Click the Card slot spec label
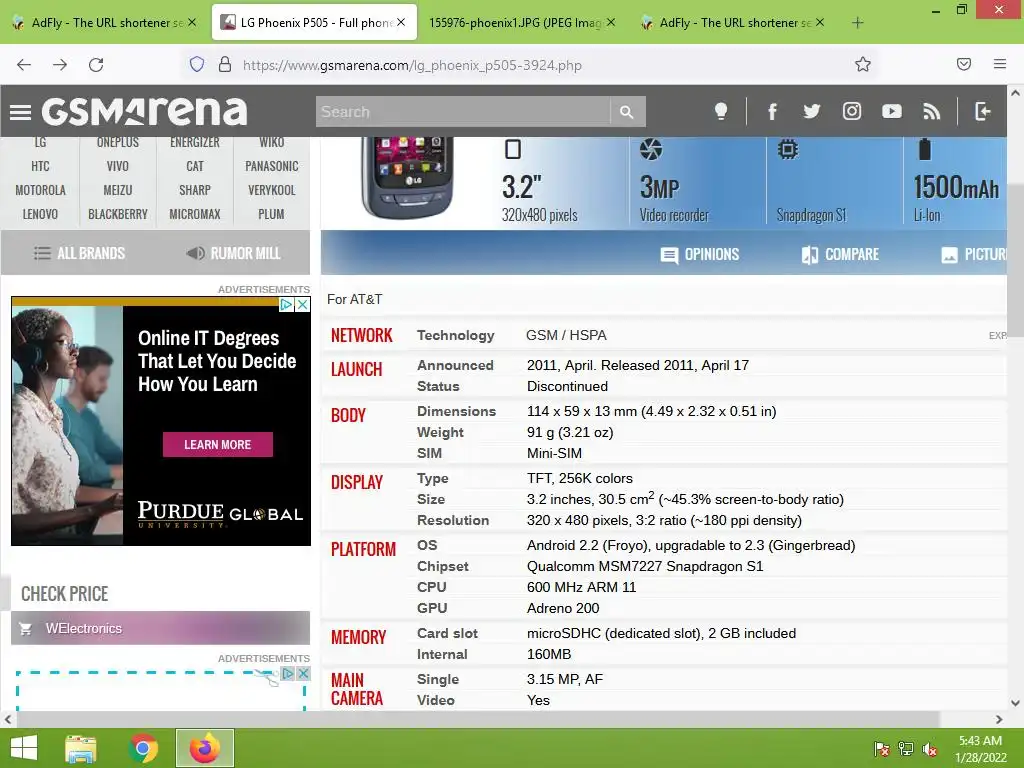The width and height of the screenshot is (1024, 768). 447,633
